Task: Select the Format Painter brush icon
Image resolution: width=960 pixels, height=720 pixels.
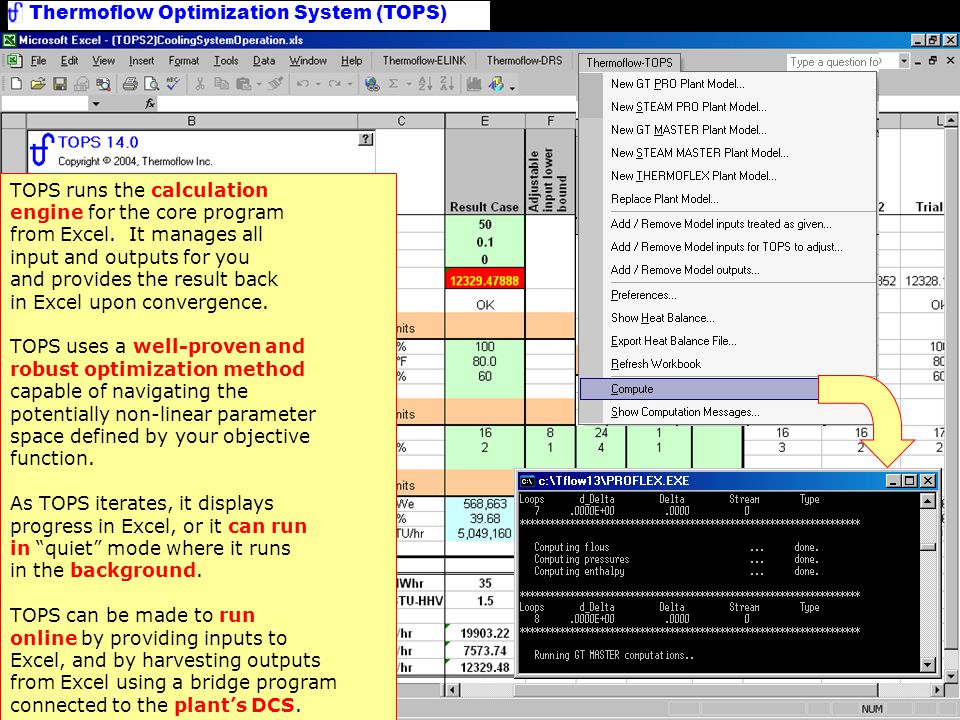Action: 276,84
